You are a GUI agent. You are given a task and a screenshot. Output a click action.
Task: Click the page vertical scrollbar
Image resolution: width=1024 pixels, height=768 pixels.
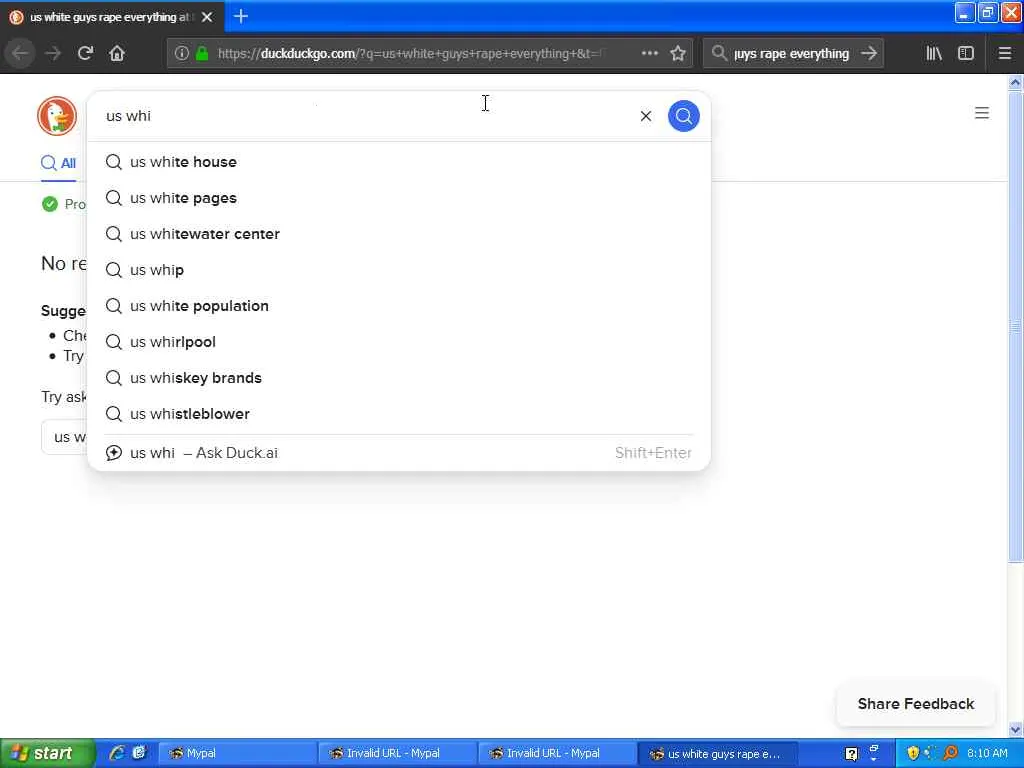(1015, 327)
